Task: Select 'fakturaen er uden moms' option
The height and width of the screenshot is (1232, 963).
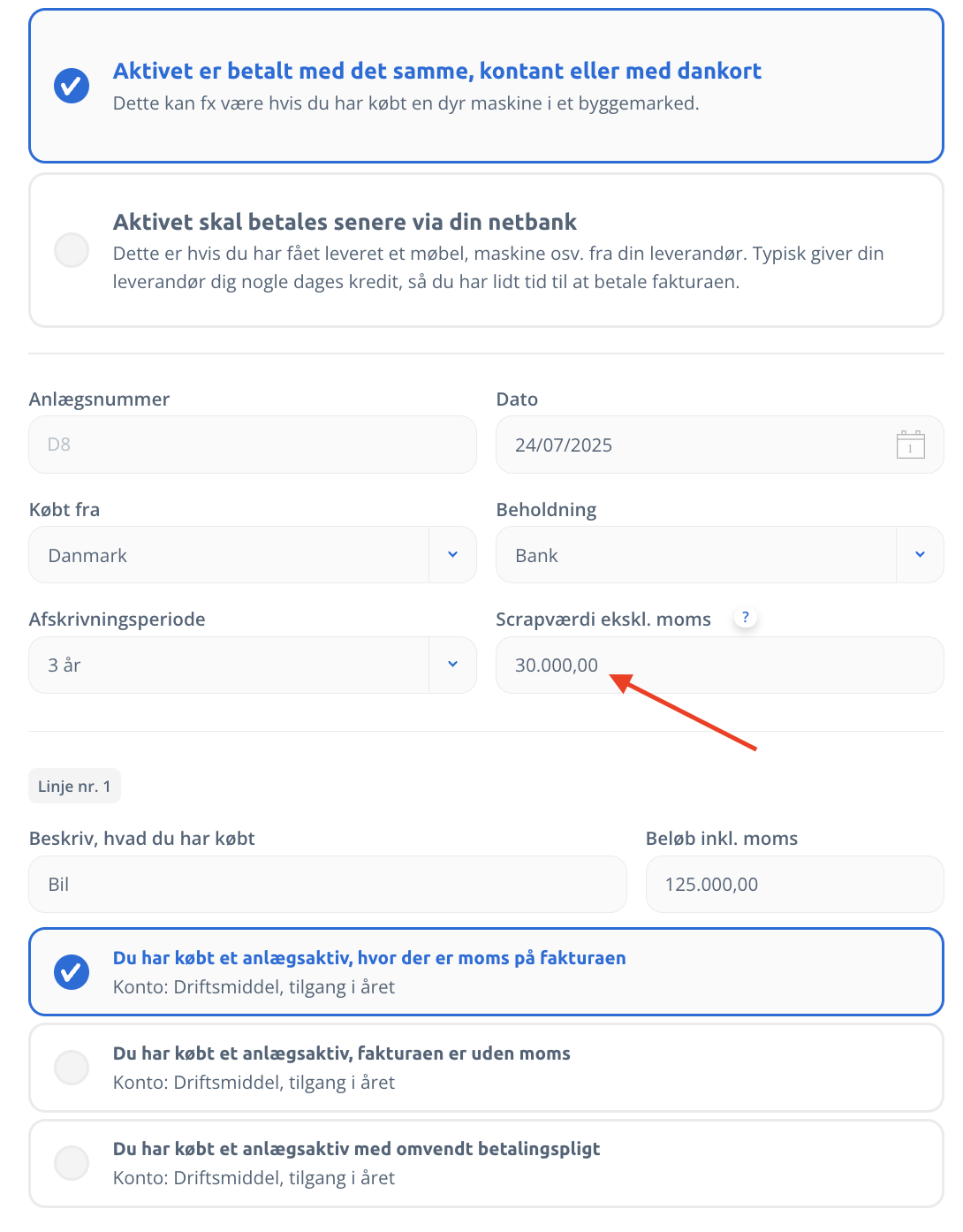Action: [x=487, y=1068]
